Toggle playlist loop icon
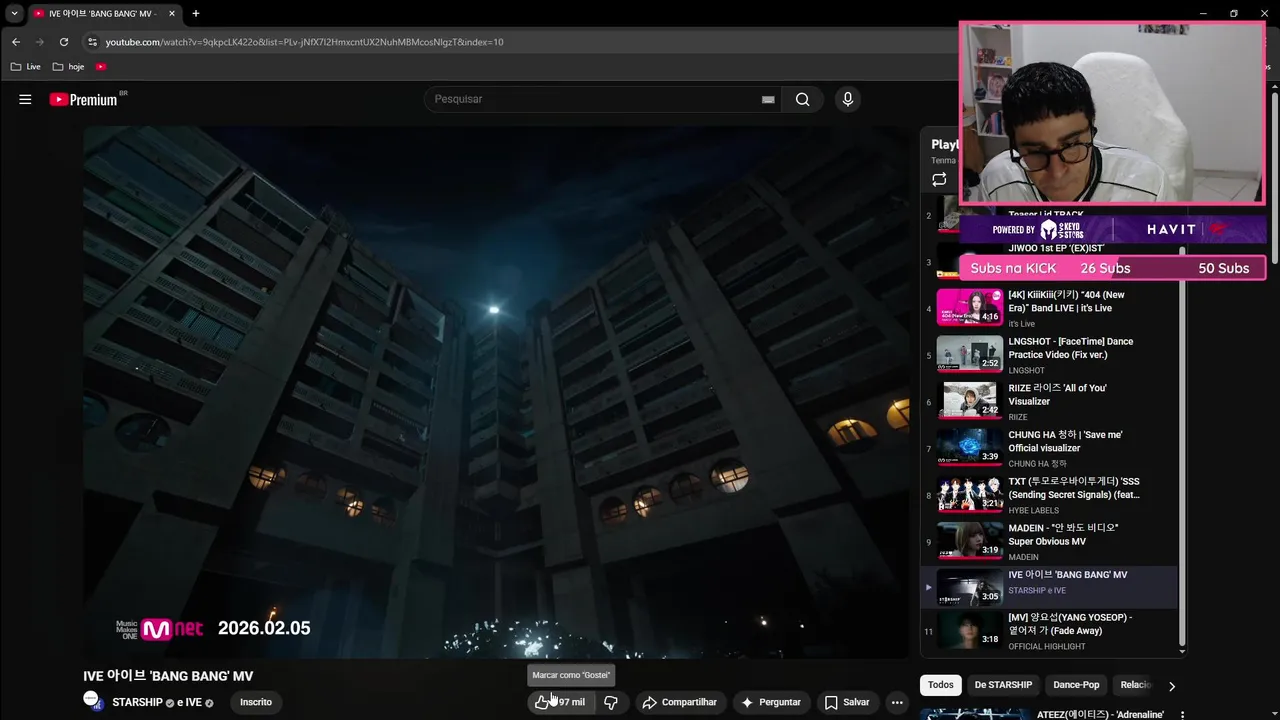The image size is (1280, 720). 939,180
